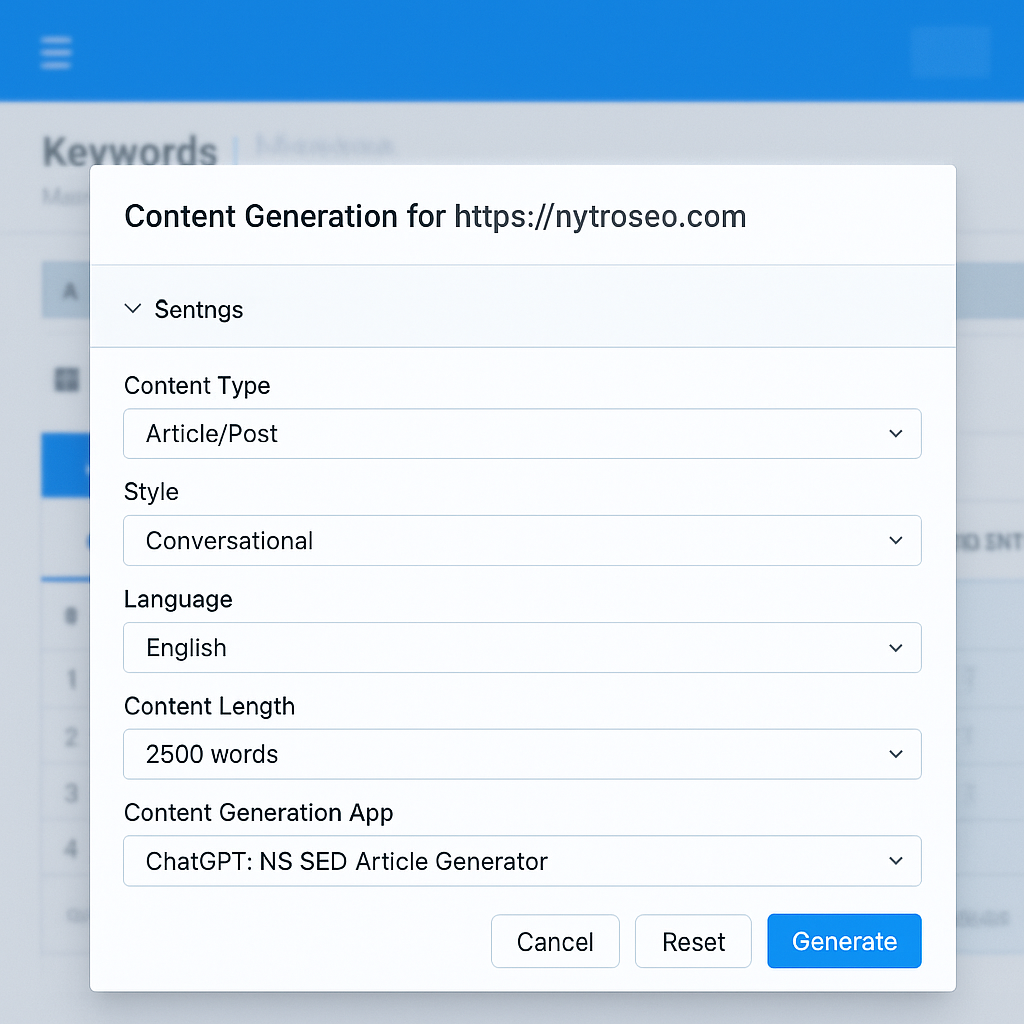The width and height of the screenshot is (1024, 1024).
Task: Click the chevron on the Style field
Action: click(896, 540)
